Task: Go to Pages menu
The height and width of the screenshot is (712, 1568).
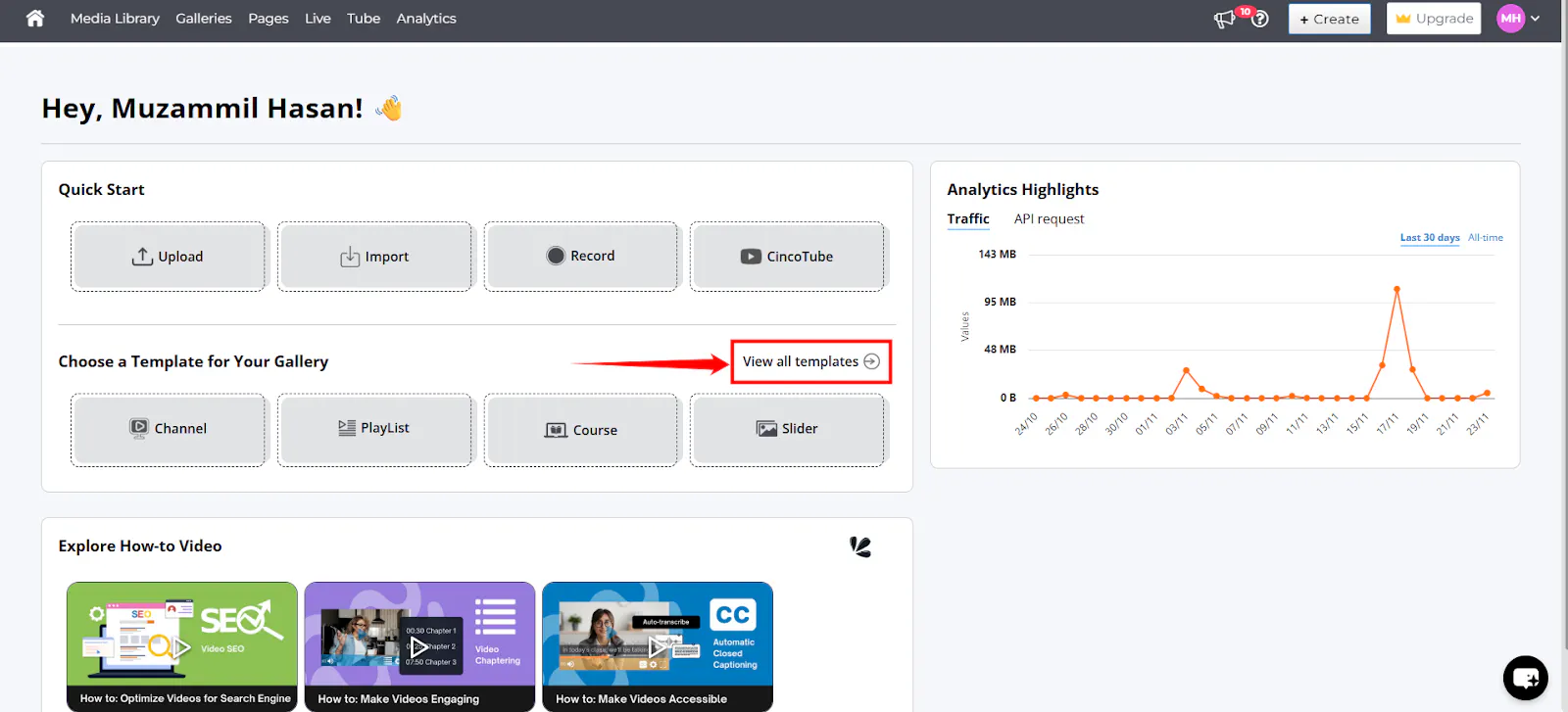Action: (x=269, y=19)
